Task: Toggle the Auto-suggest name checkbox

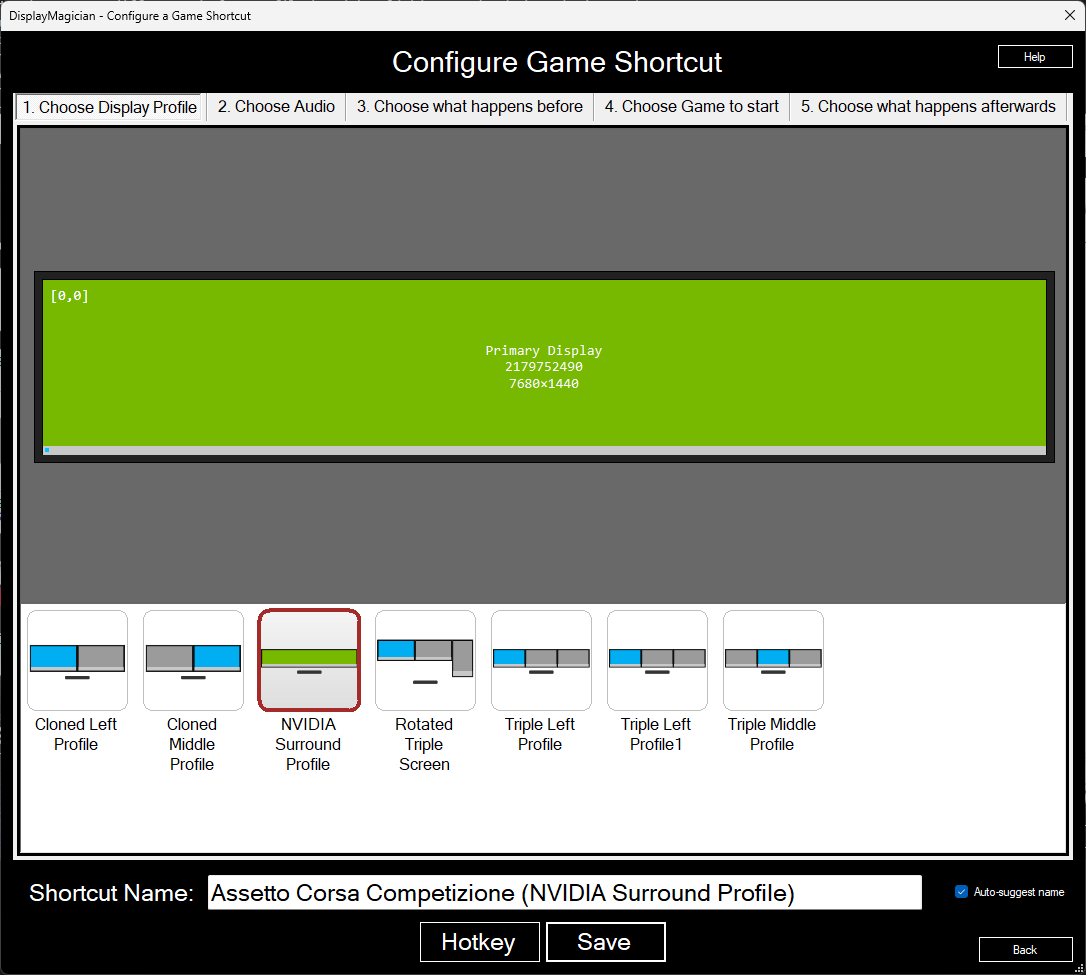Action: (961, 891)
